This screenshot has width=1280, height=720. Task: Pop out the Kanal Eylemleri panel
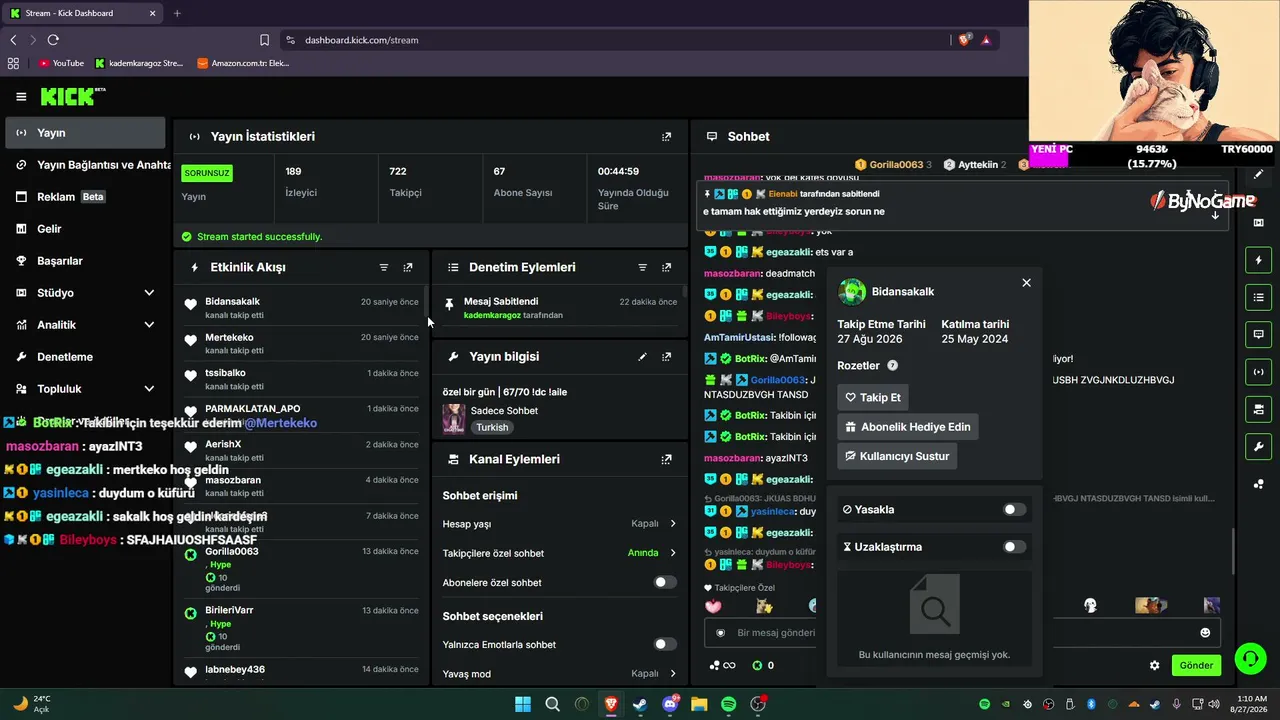coord(667,459)
